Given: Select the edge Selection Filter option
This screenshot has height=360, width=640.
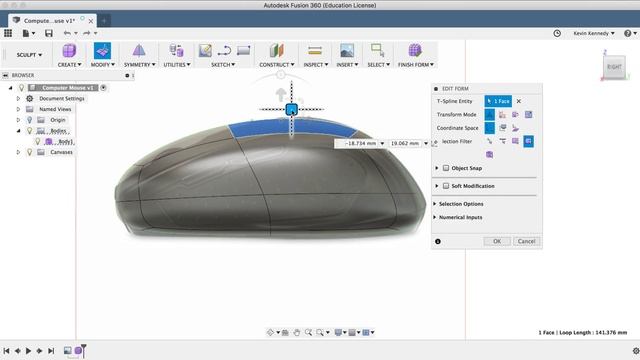Looking at the screenshot, I should click(x=502, y=141).
